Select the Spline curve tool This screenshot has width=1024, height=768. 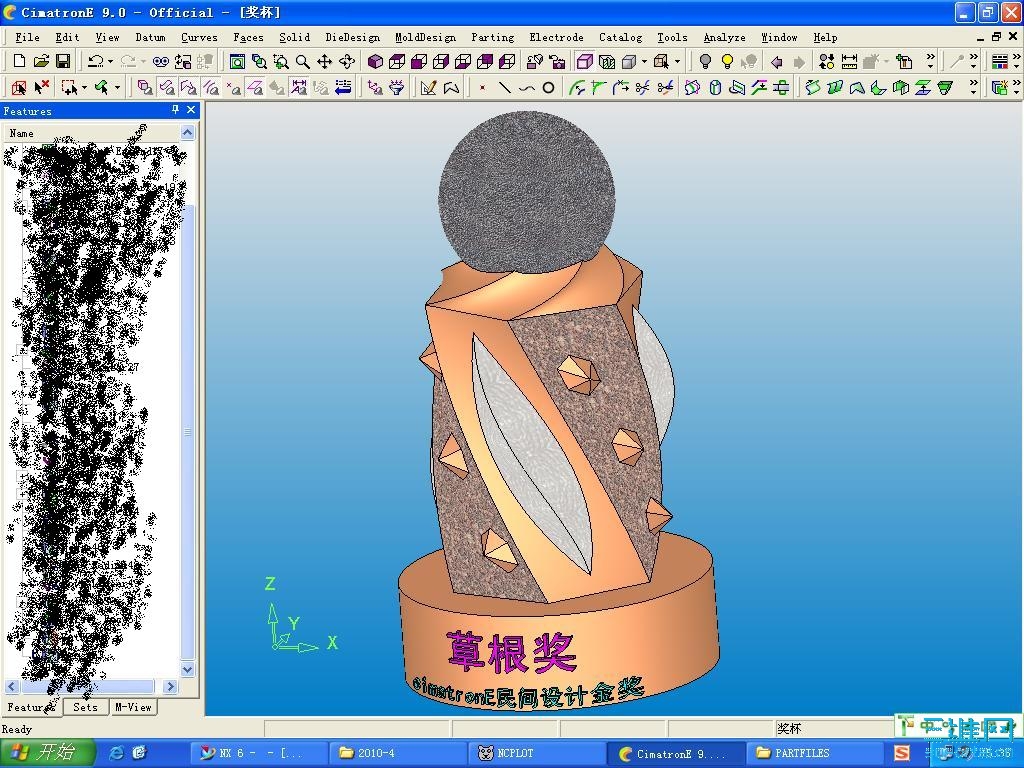526,87
